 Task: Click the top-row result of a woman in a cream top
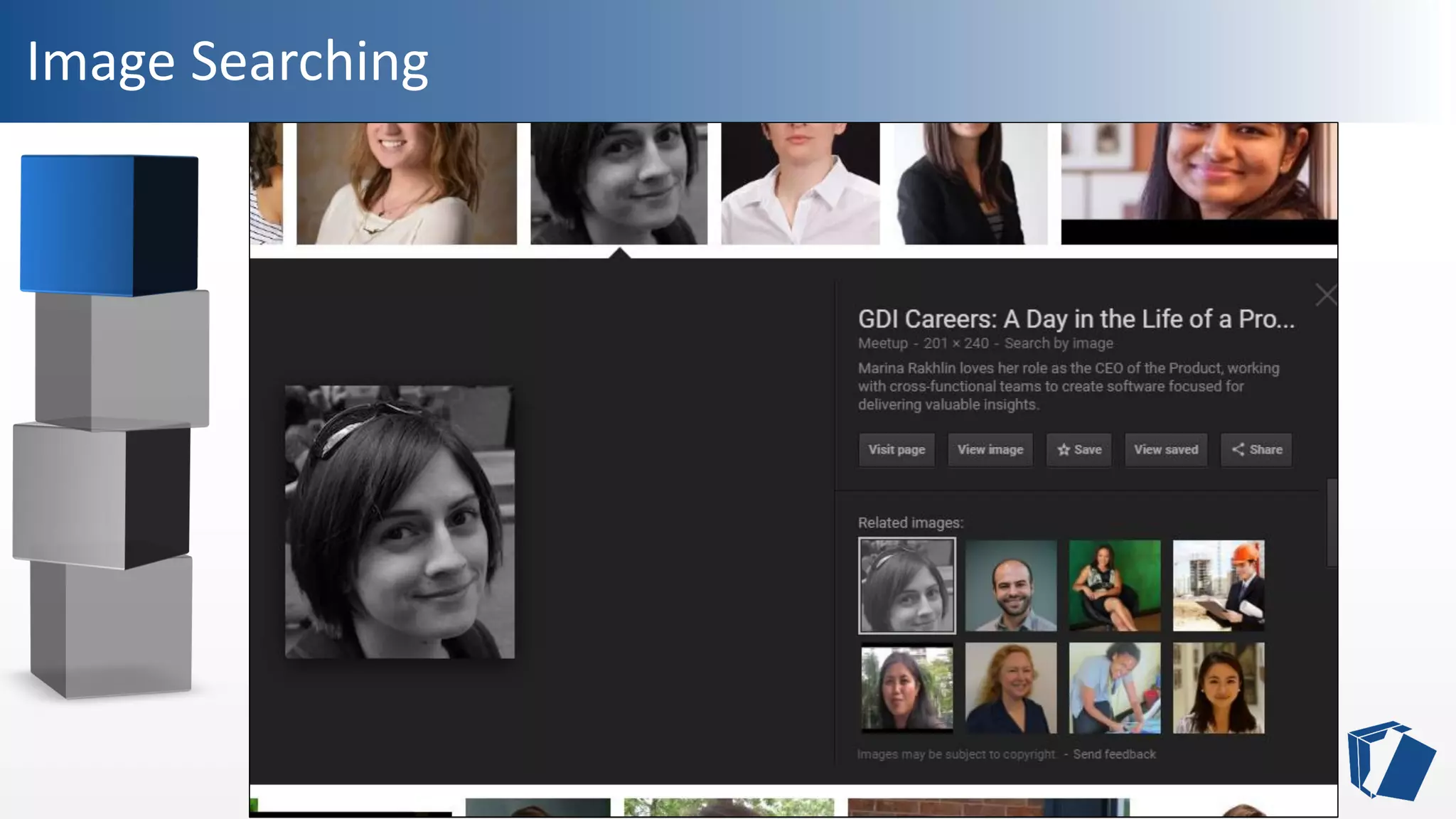coord(407,183)
